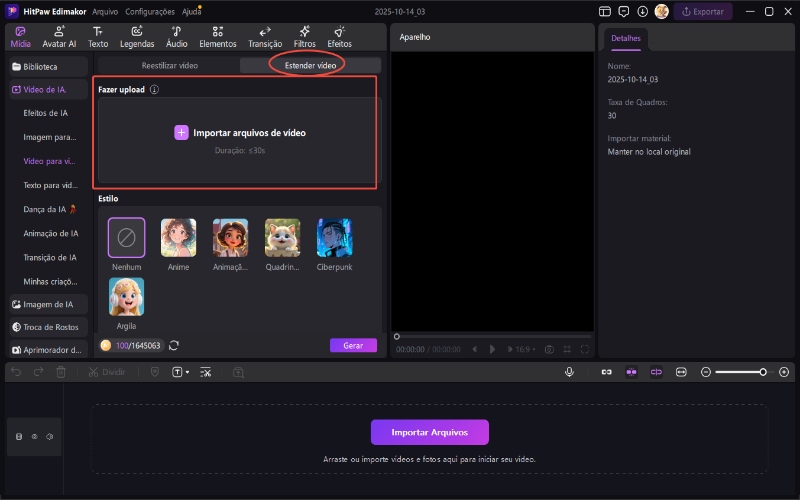Select the Texto tool
This screenshot has height=500, width=800.
point(98,37)
